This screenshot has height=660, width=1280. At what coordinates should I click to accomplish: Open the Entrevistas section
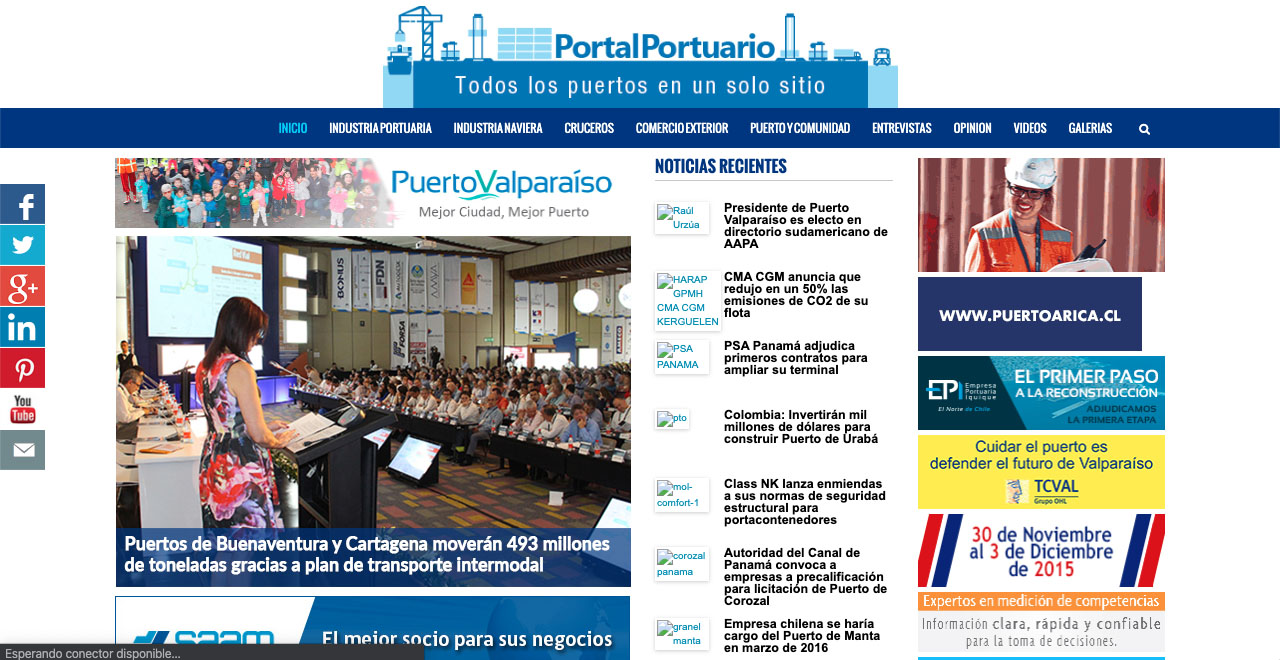[901, 128]
